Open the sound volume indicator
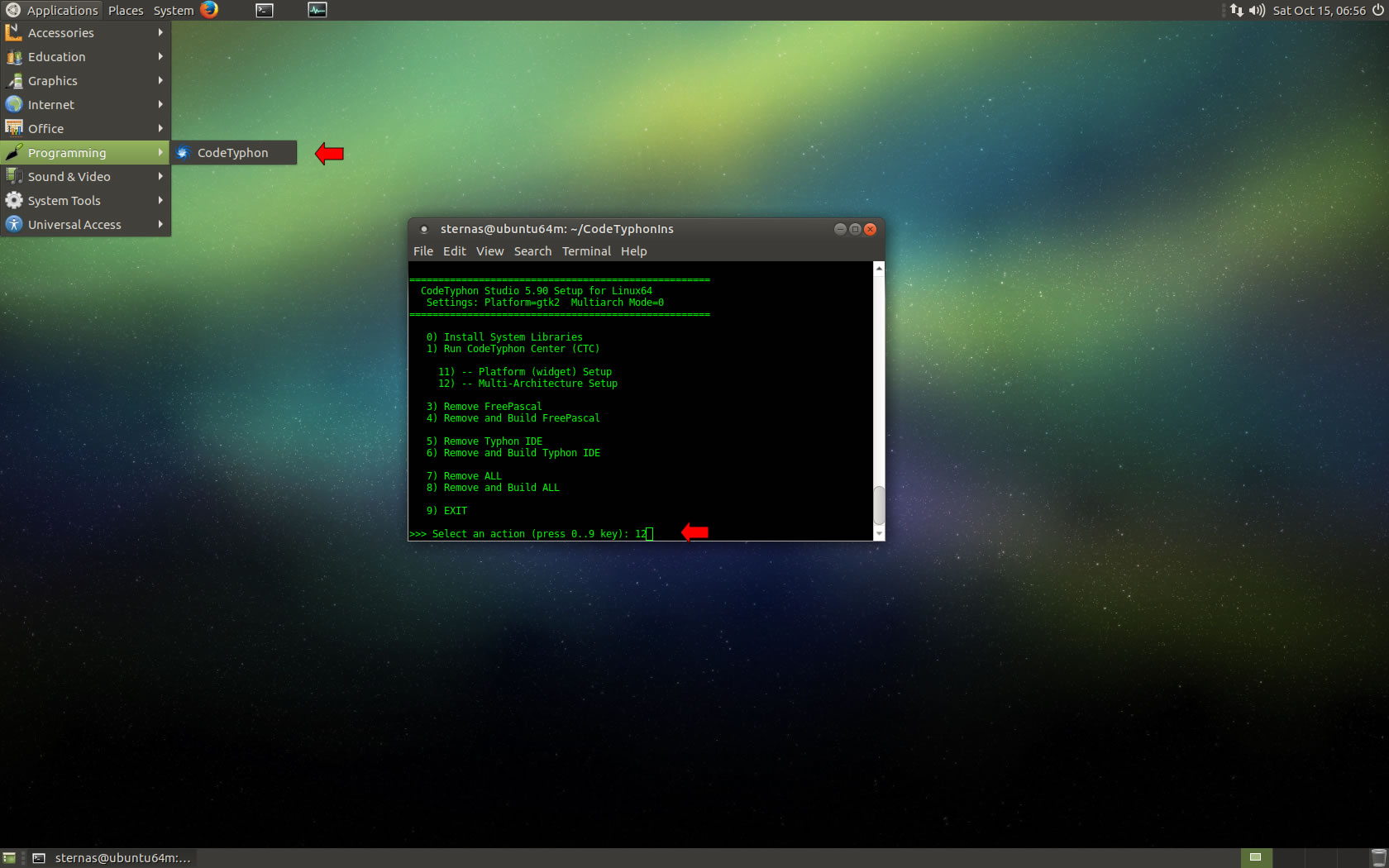The height and width of the screenshot is (868, 1389). (1257, 10)
